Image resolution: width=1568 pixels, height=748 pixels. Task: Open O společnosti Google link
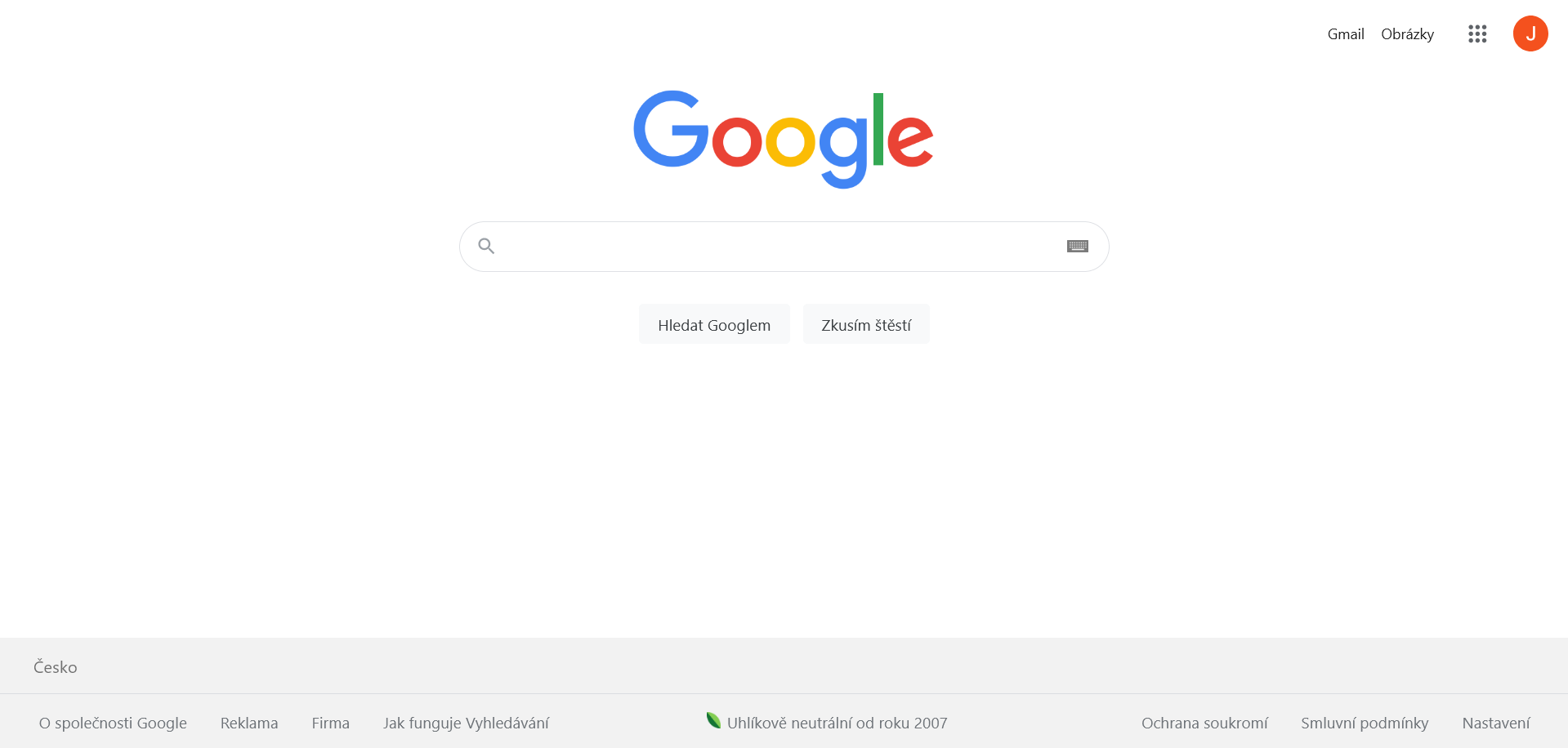[113, 724]
